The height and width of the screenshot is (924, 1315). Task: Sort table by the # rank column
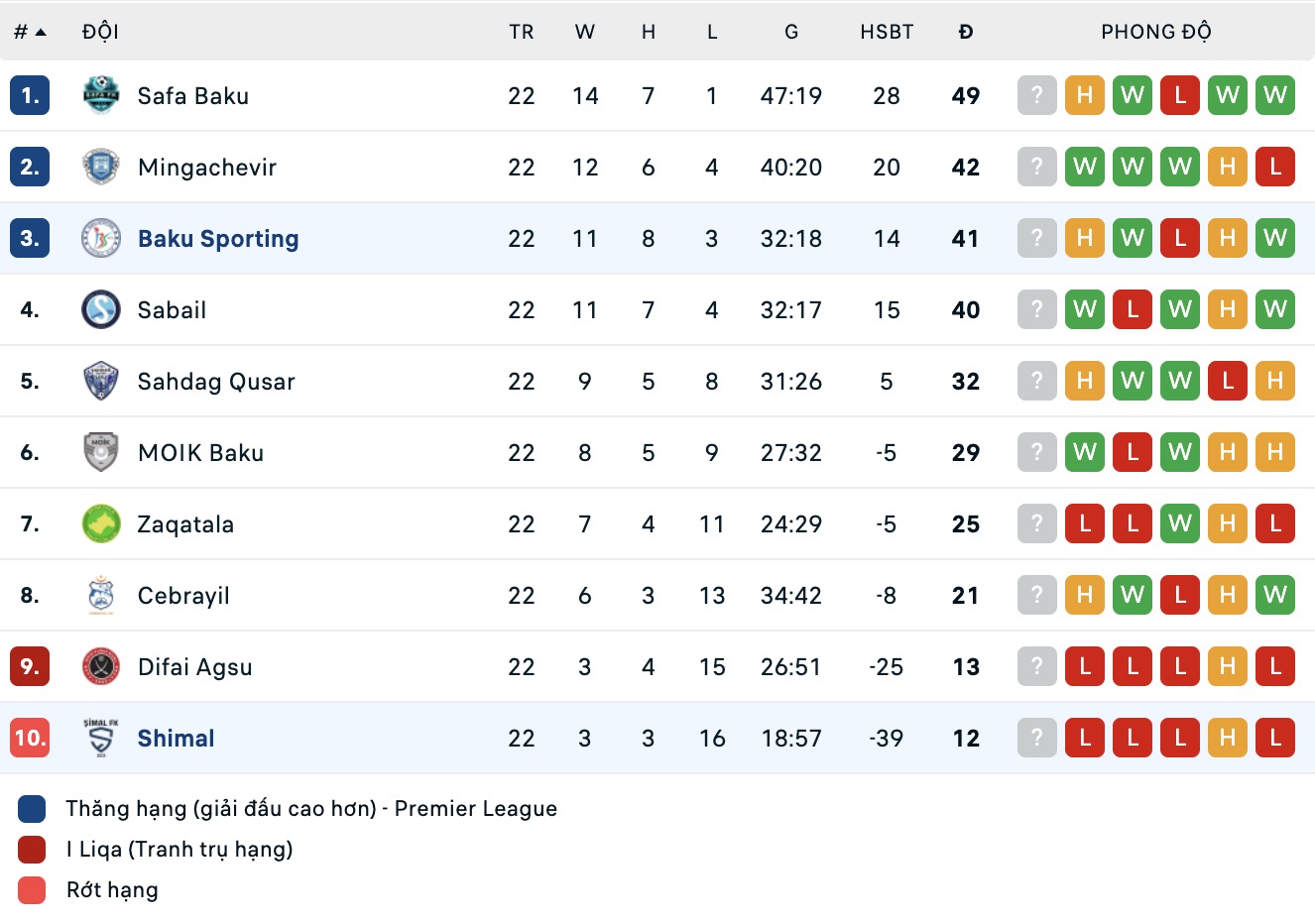point(30,32)
